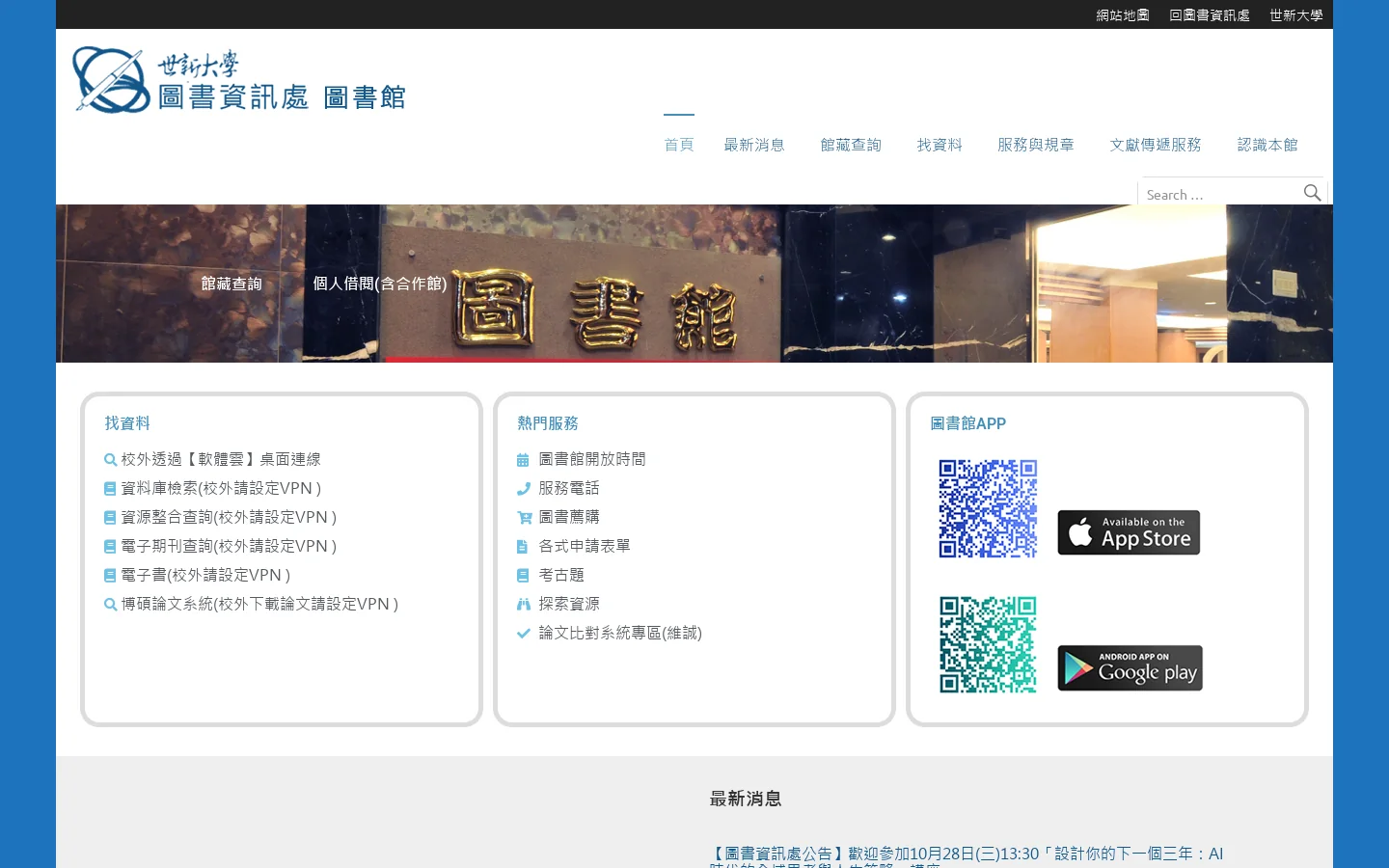
Task: Click the phone icon beside 服務電話
Action: point(524,489)
